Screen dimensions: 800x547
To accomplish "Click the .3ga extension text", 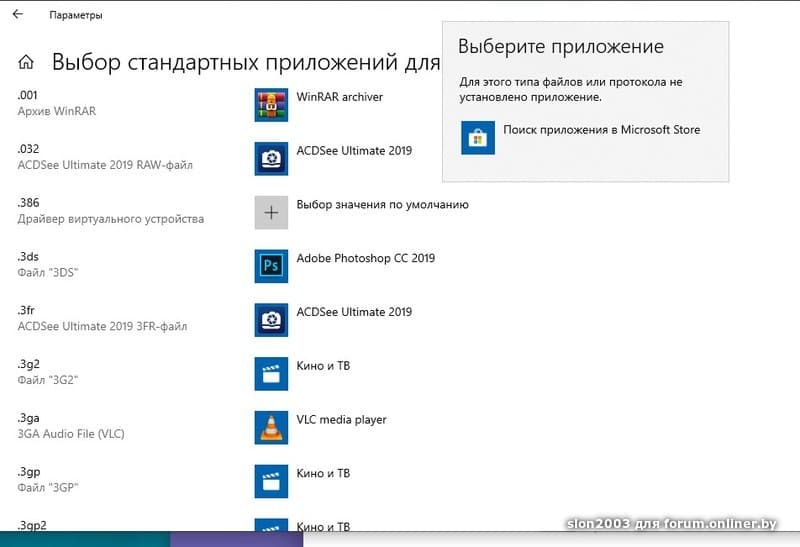I will click(x=29, y=418).
